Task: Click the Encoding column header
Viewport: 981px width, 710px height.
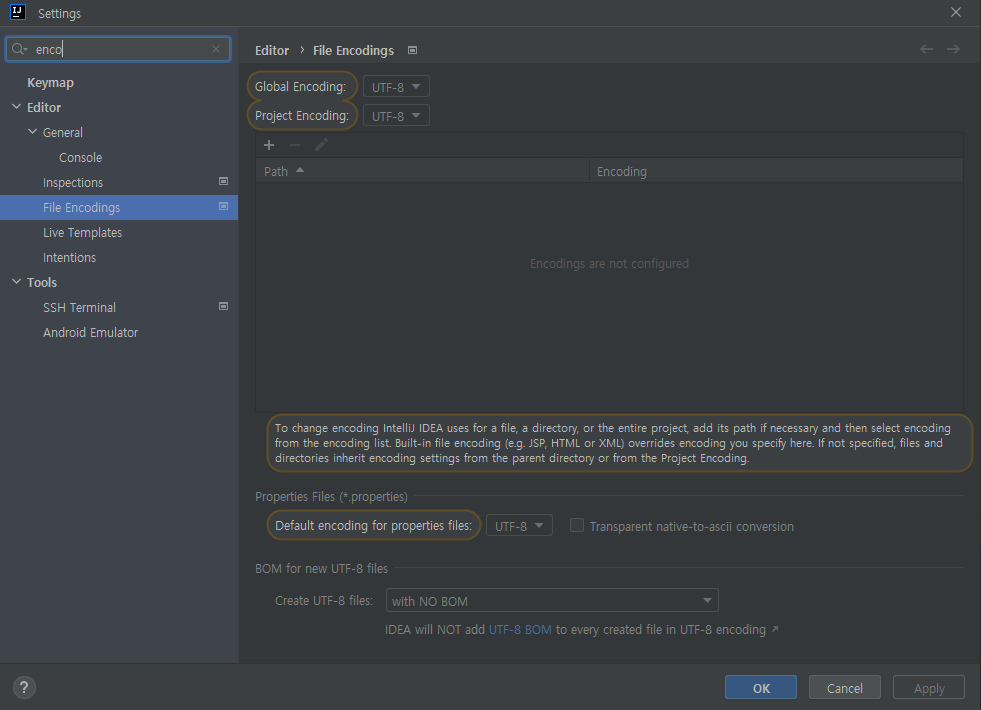Action: coord(776,171)
